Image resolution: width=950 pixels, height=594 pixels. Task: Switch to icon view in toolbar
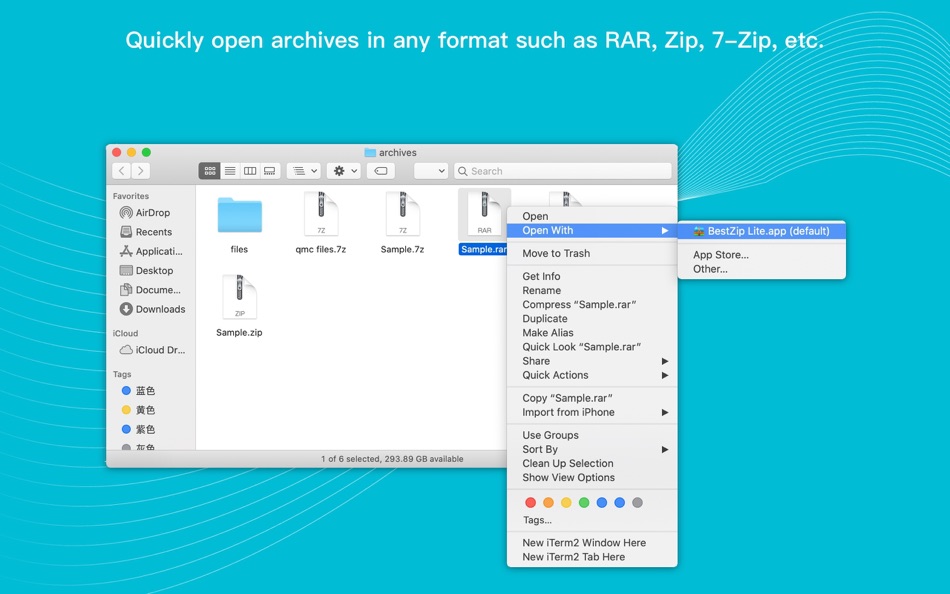(x=210, y=171)
